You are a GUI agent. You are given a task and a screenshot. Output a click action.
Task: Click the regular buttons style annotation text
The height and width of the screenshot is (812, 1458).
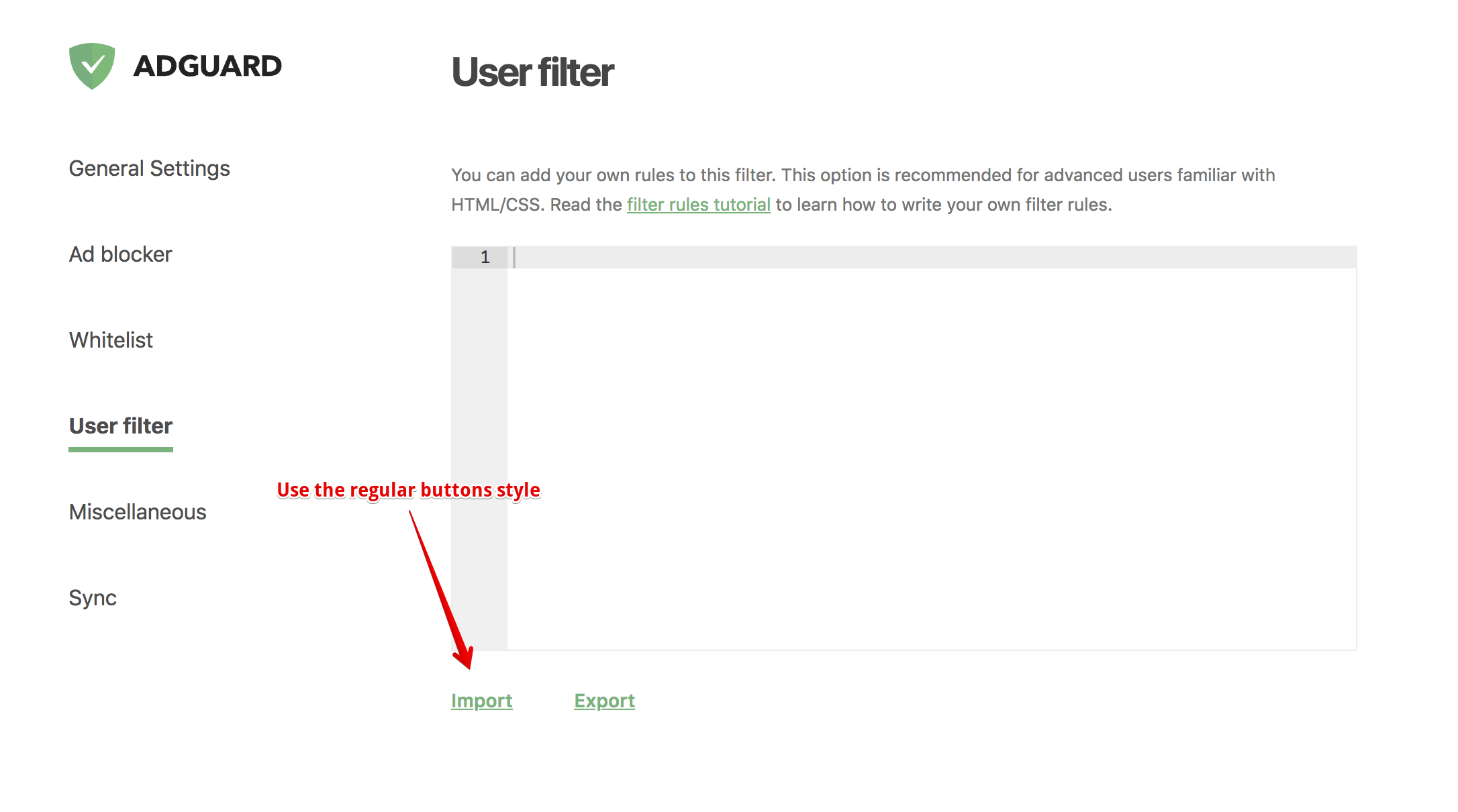pos(409,490)
